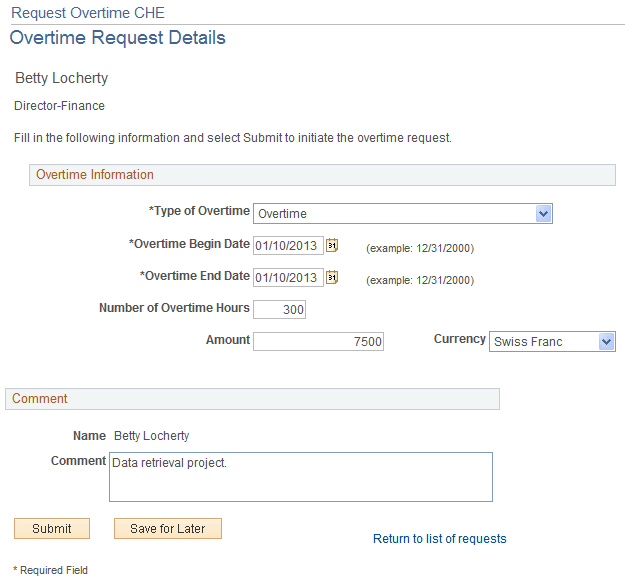This screenshot has height=580, width=625.
Task: Expand the Type of Overtime dropdown
Action: 543,213
